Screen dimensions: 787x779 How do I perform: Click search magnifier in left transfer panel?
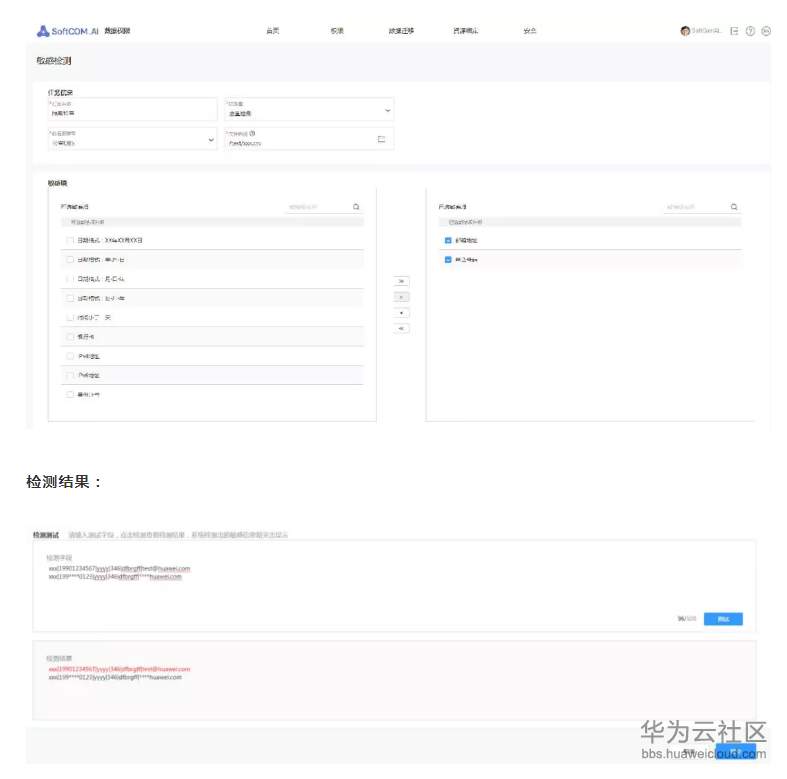point(356,207)
